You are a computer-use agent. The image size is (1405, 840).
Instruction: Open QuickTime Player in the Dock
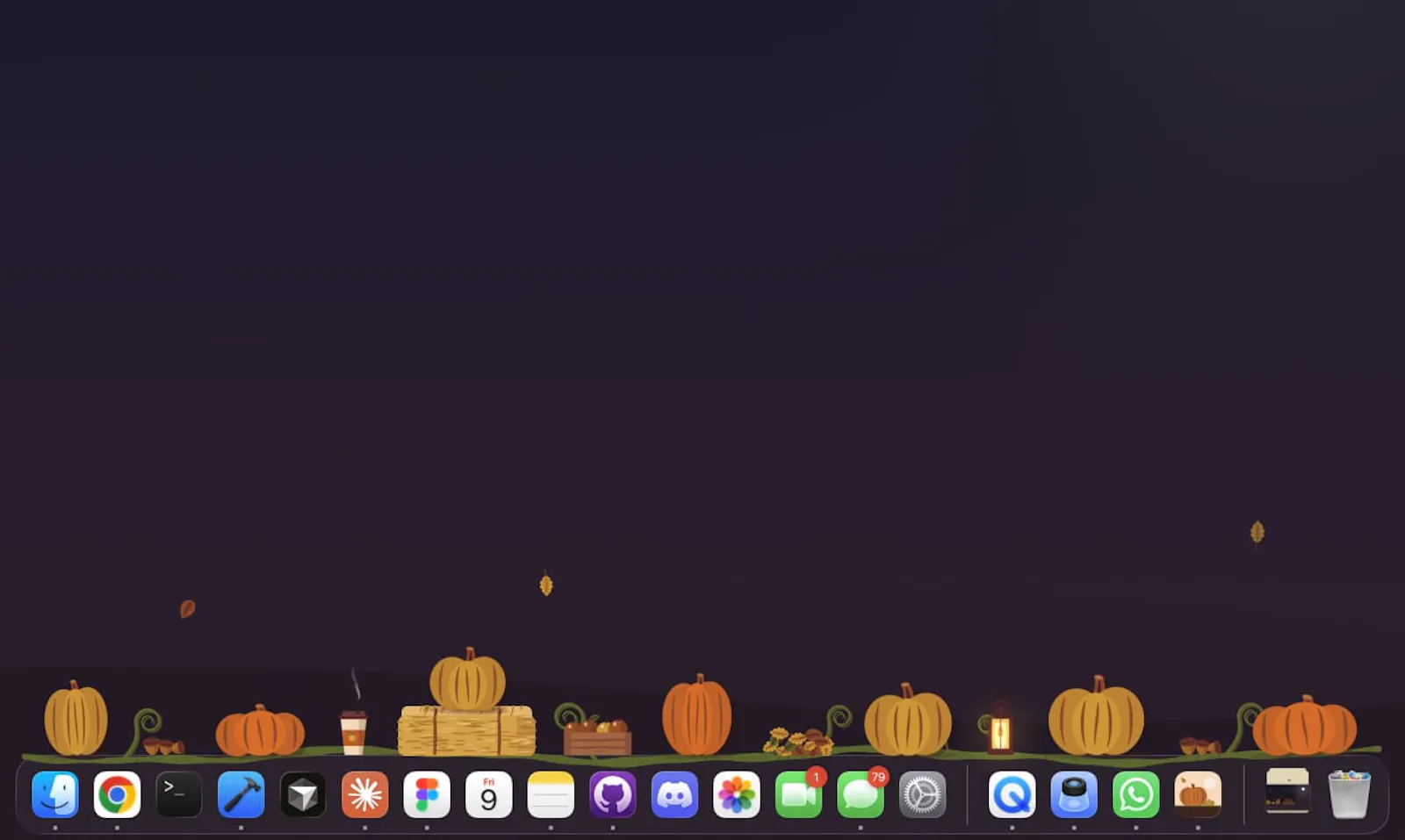pyautogui.click(x=1012, y=794)
